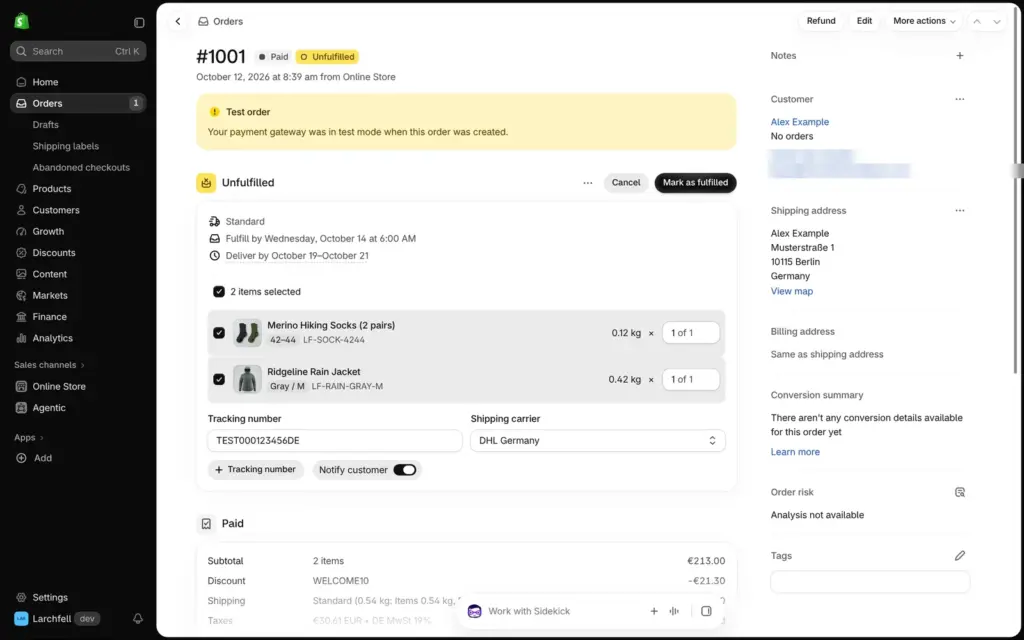Click Rain Jacket quantity field
Screen dimensions: 1024x640
pyautogui.click(x=691, y=379)
